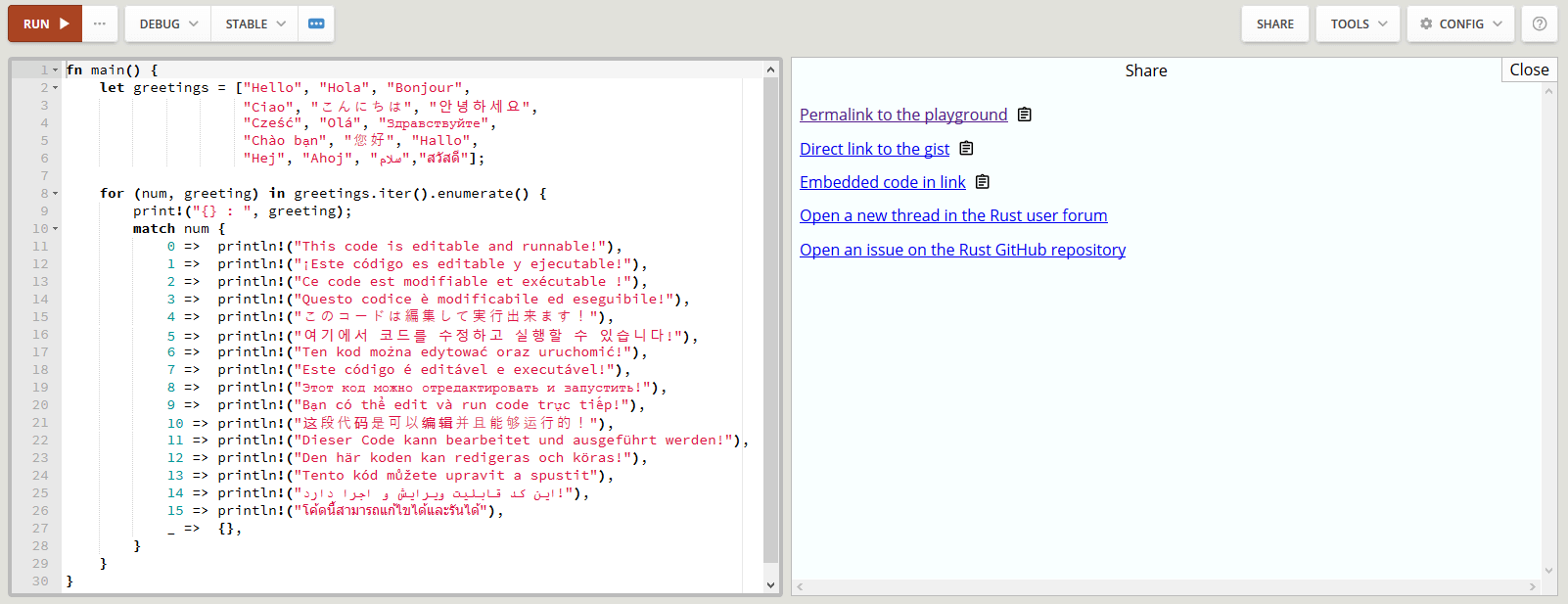
Task: Collapse the for loop fold at line 8
Action: [x=56, y=194]
